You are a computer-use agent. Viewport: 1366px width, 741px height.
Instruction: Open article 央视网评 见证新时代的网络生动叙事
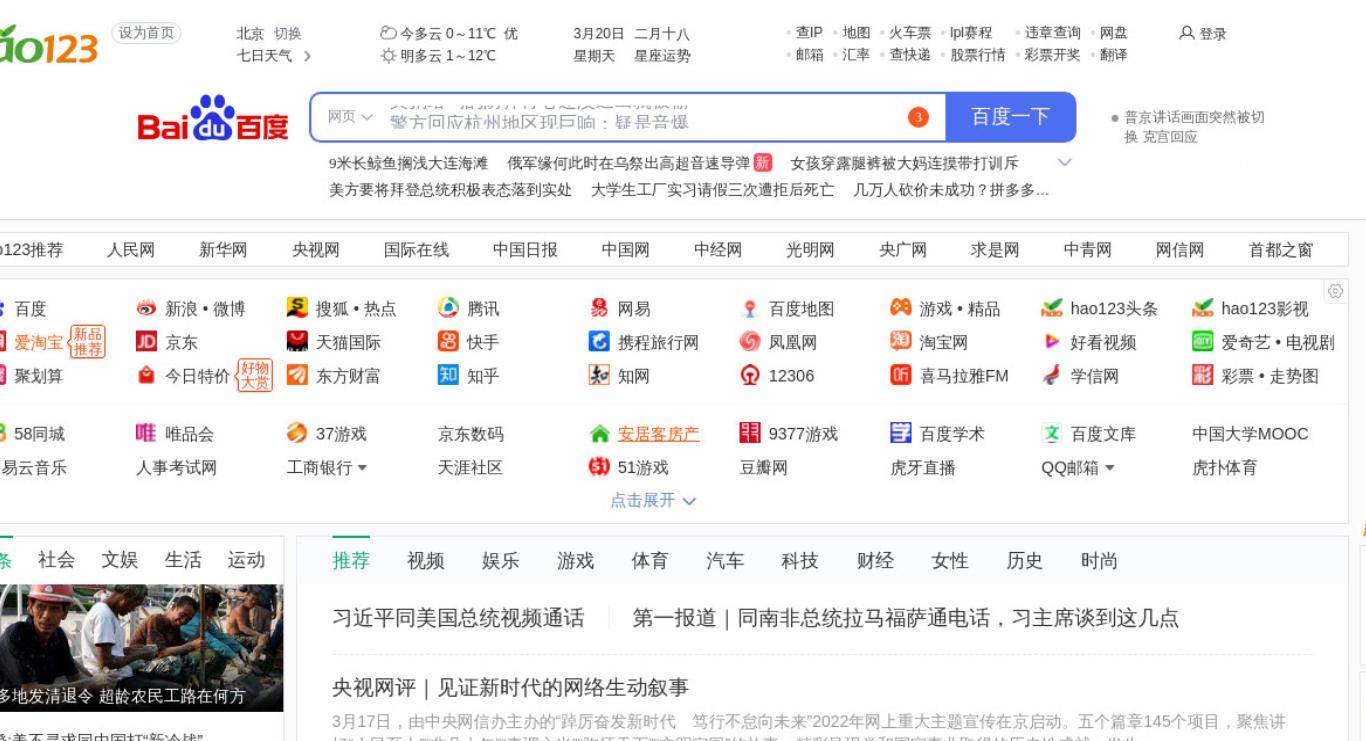[x=510, y=688]
